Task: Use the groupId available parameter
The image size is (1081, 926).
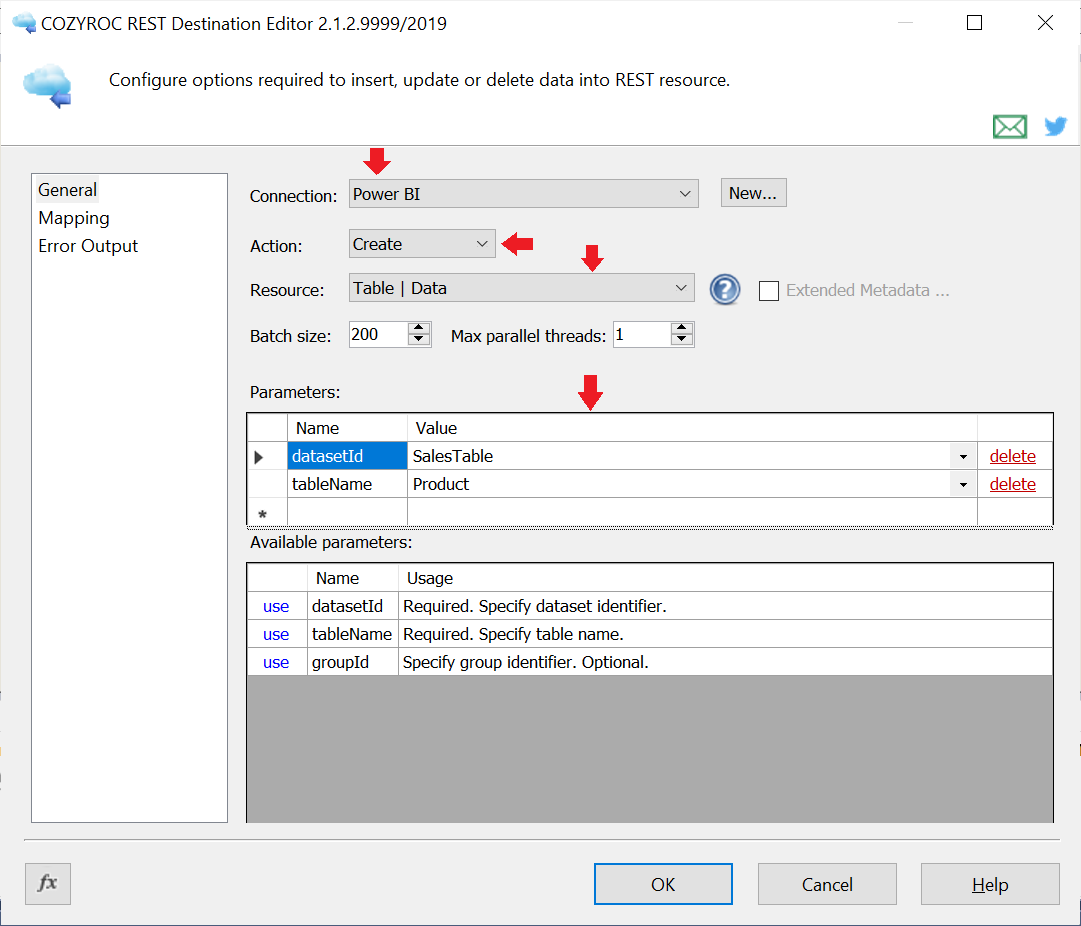Action: click(276, 663)
